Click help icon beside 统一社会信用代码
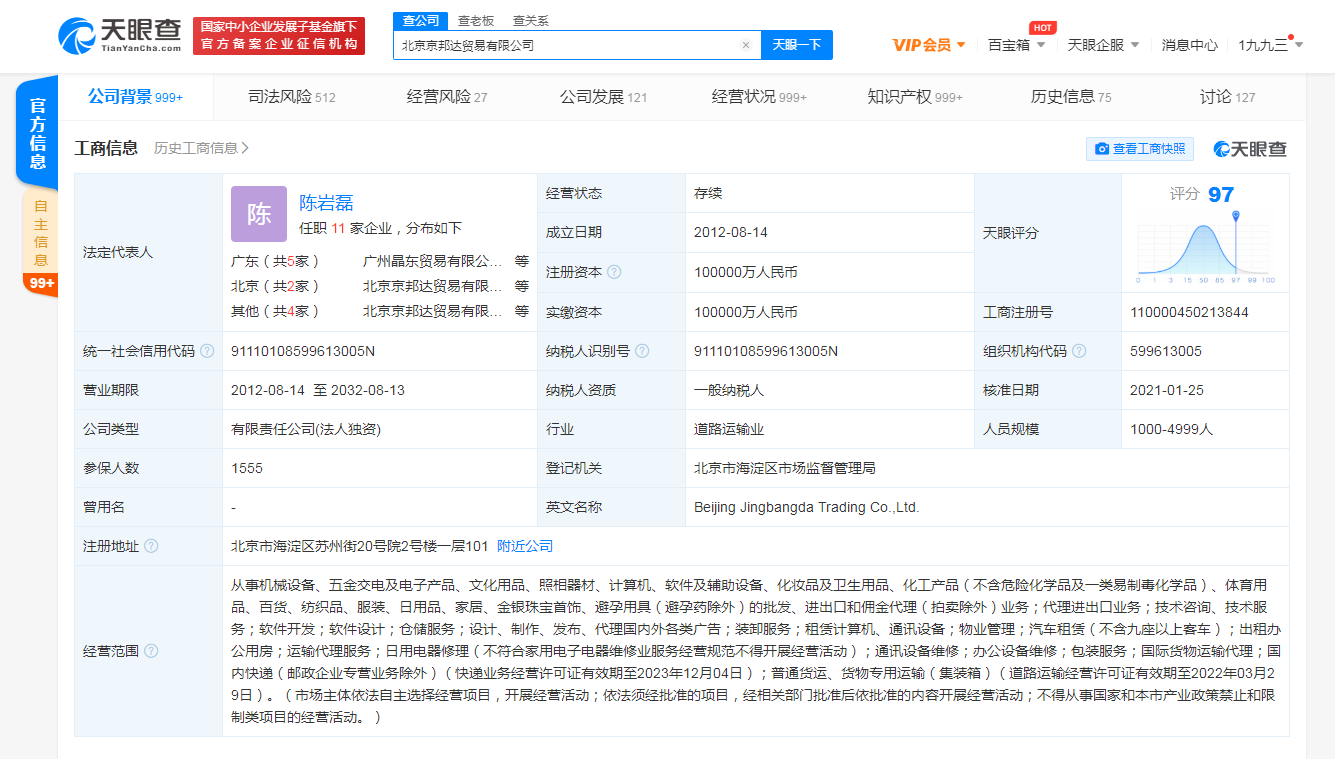This screenshot has width=1335, height=759. click(207, 351)
